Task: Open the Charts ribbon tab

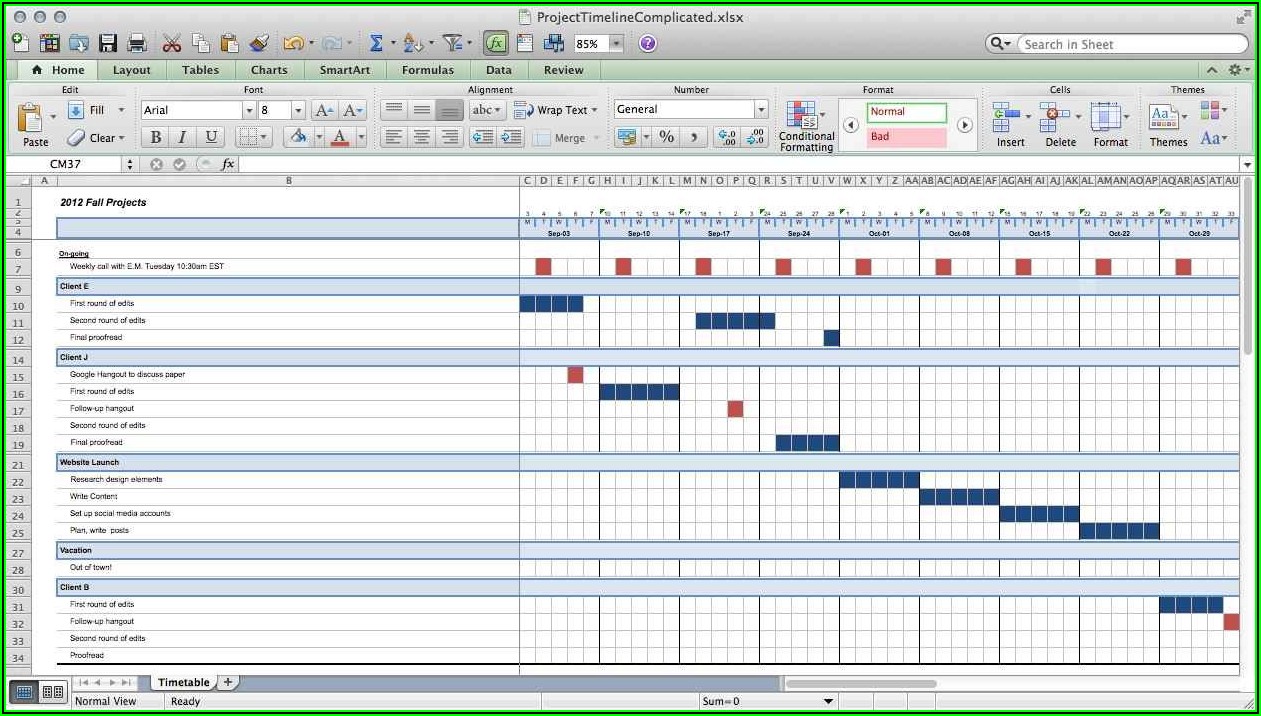Action: tap(269, 70)
